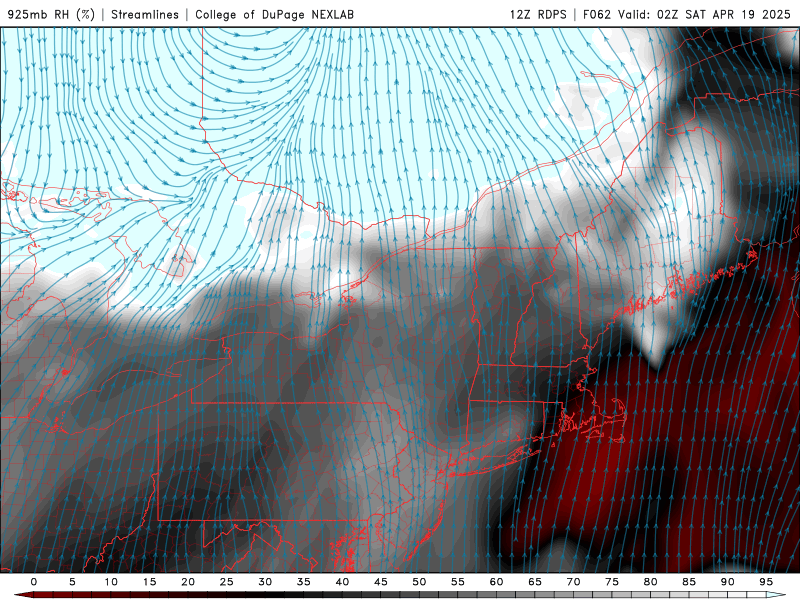Click the '40' tick label on the scale
Image resolution: width=800 pixels, height=600 pixels.
tap(342, 582)
